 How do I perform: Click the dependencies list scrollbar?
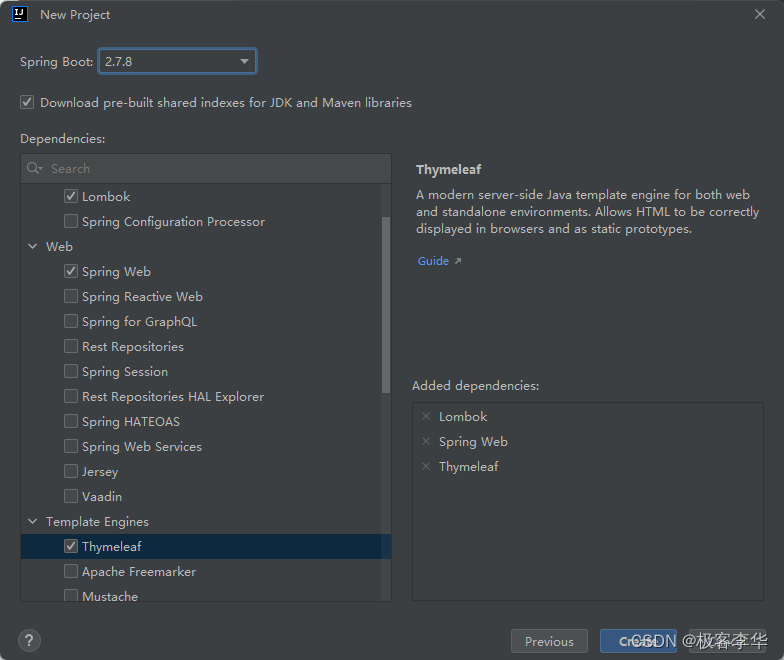point(386,305)
